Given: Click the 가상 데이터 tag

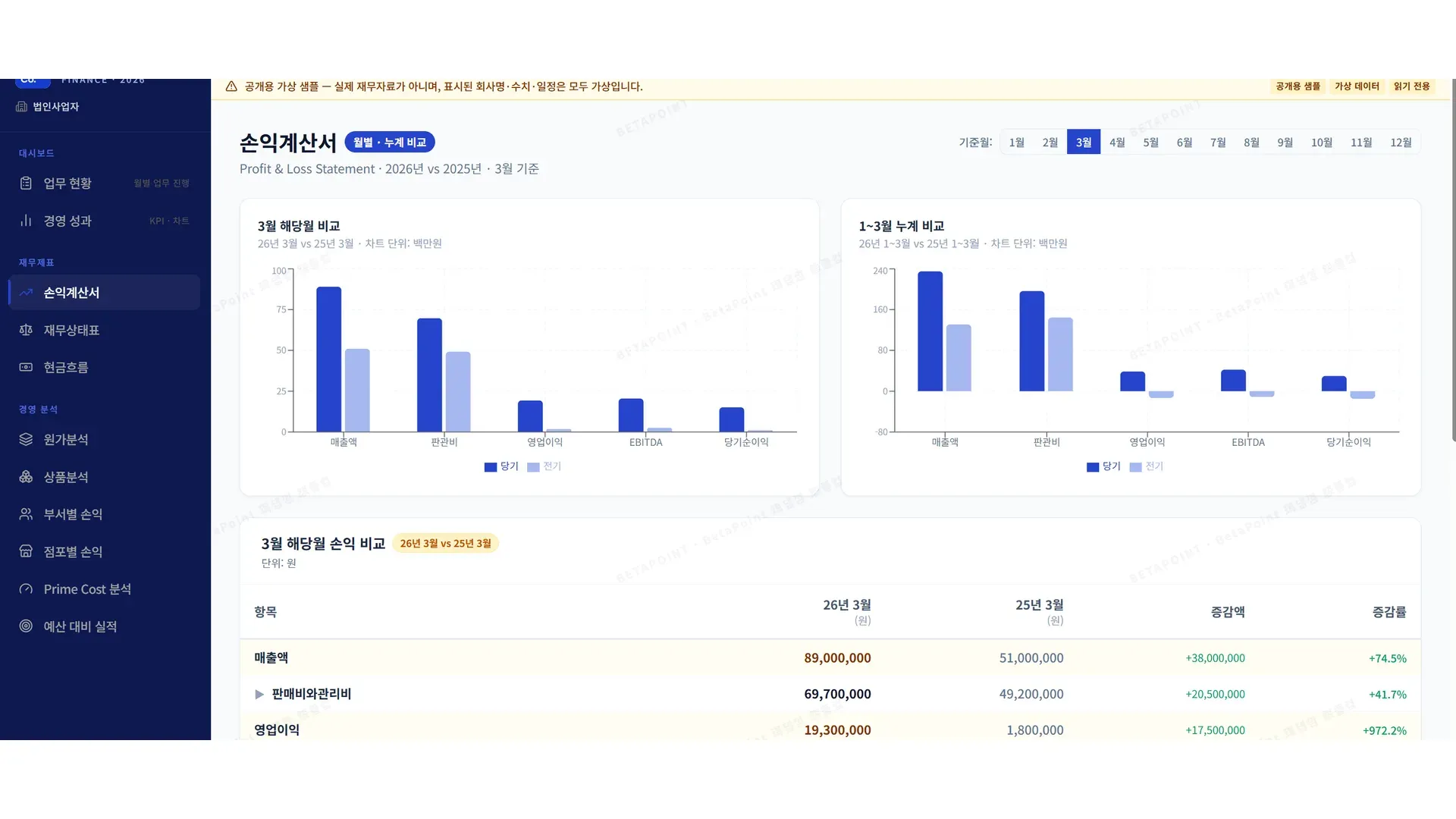Looking at the screenshot, I should click(x=1357, y=86).
